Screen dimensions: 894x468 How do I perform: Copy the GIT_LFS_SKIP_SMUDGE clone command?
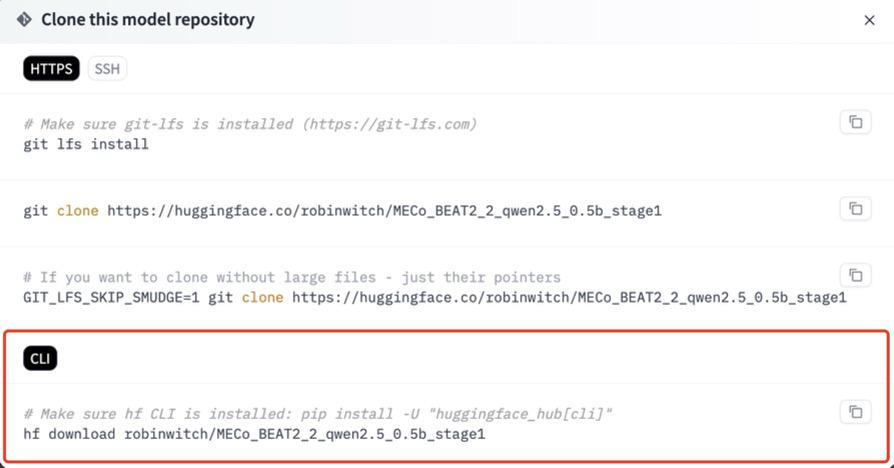point(855,274)
